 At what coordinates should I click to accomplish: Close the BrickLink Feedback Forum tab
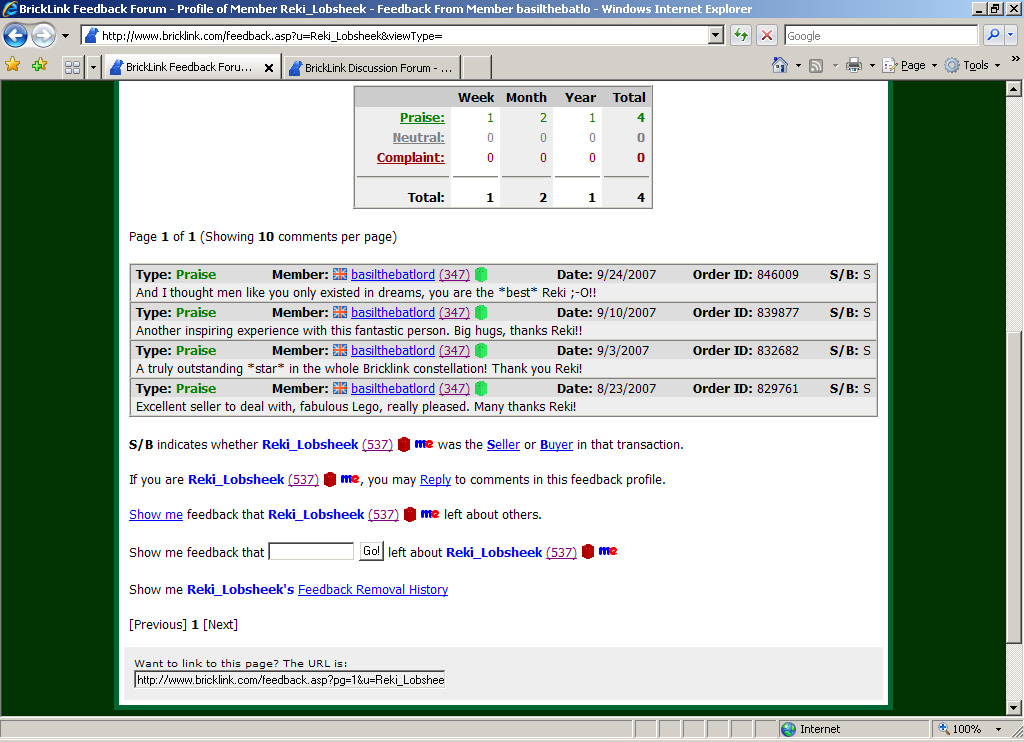[268, 67]
